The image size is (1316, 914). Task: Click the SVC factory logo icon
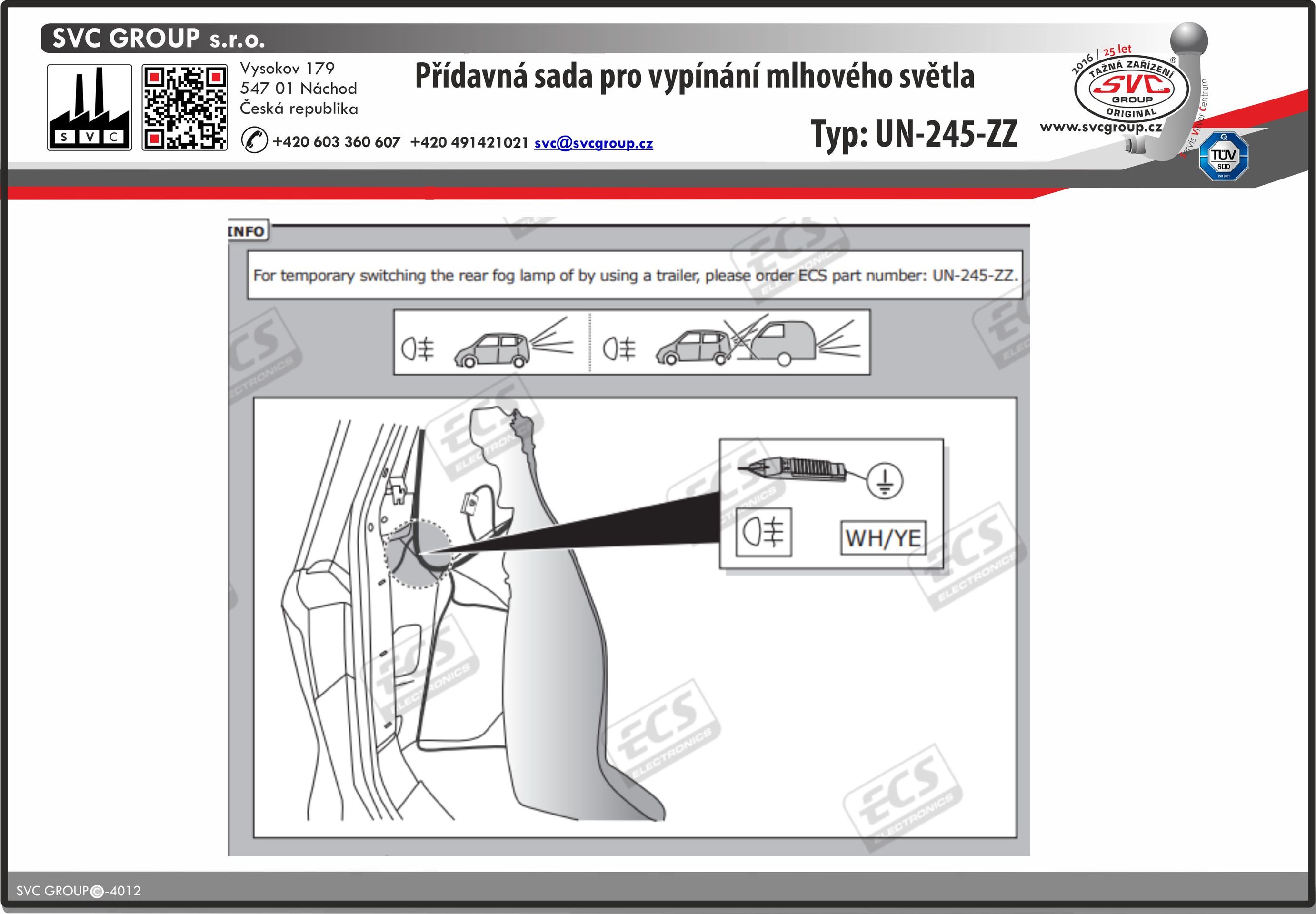pyautogui.click(x=90, y=108)
